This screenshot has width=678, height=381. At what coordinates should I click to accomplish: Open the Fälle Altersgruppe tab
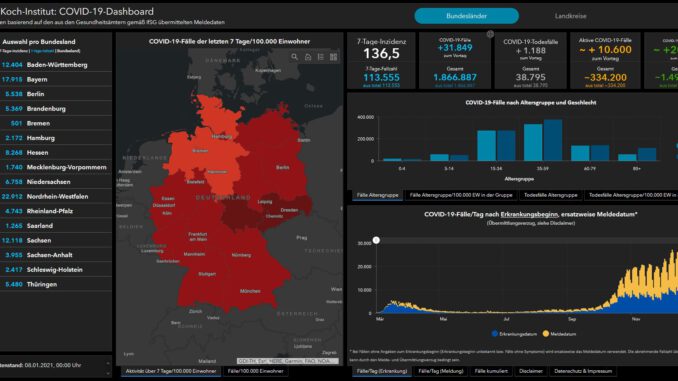click(377, 195)
